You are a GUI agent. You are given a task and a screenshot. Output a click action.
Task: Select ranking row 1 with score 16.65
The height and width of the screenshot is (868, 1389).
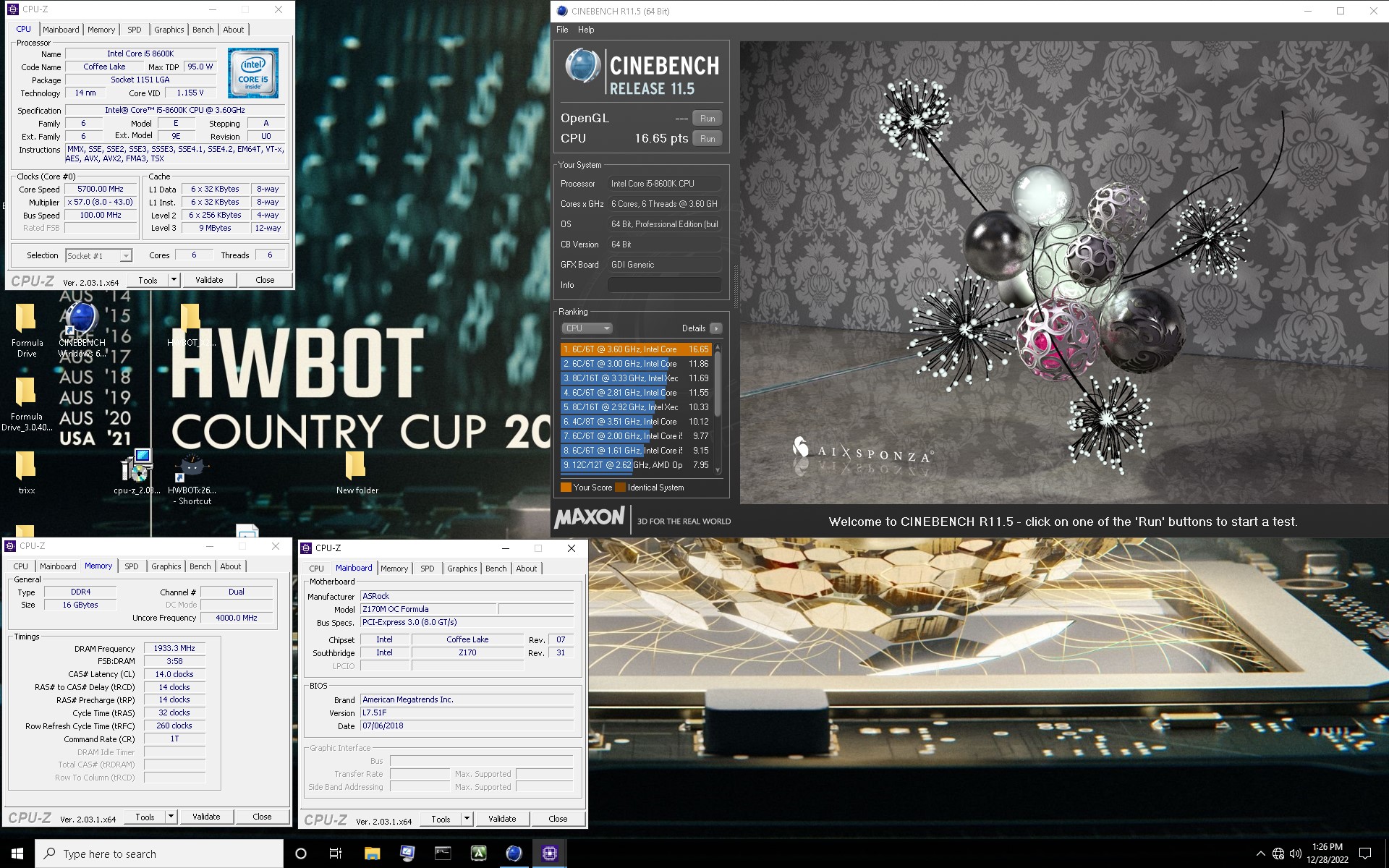click(x=636, y=349)
